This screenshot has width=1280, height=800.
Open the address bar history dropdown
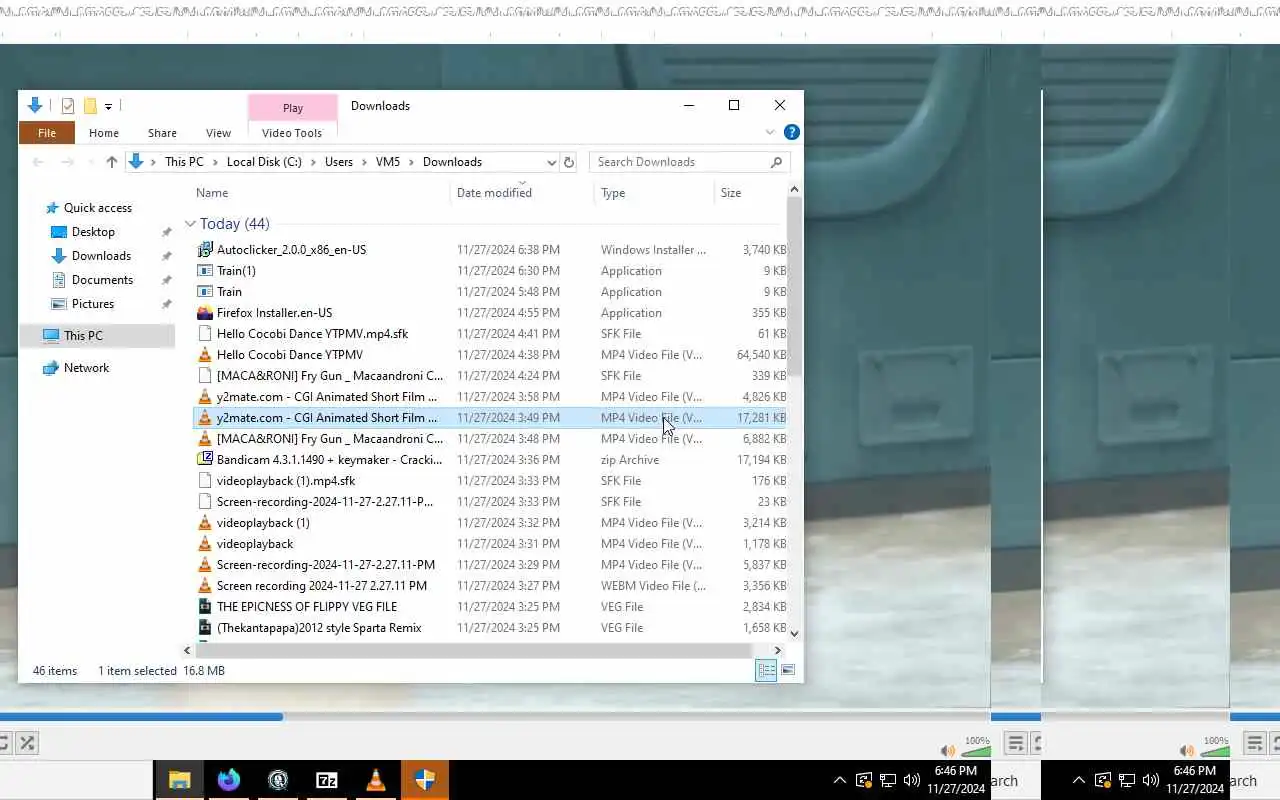click(x=551, y=162)
